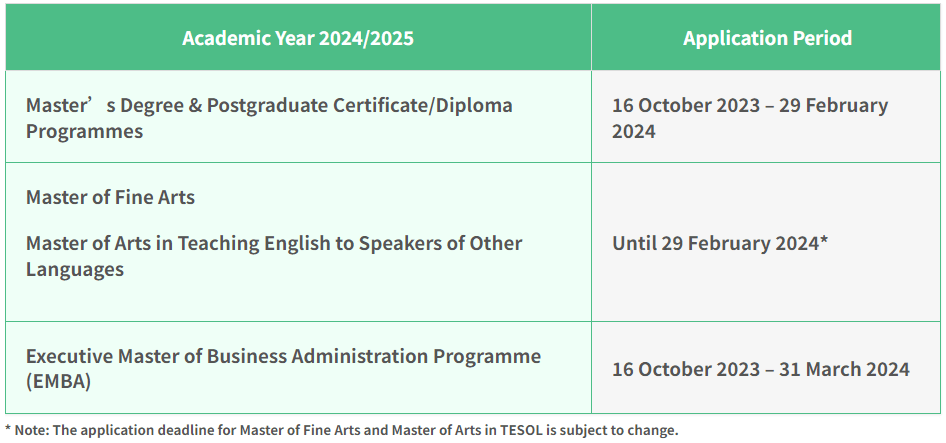Click the 2024 on the first row's second line
Image resolution: width=946 pixels, height=443 pixels.
pyautogui.click(x=633, y=132)
